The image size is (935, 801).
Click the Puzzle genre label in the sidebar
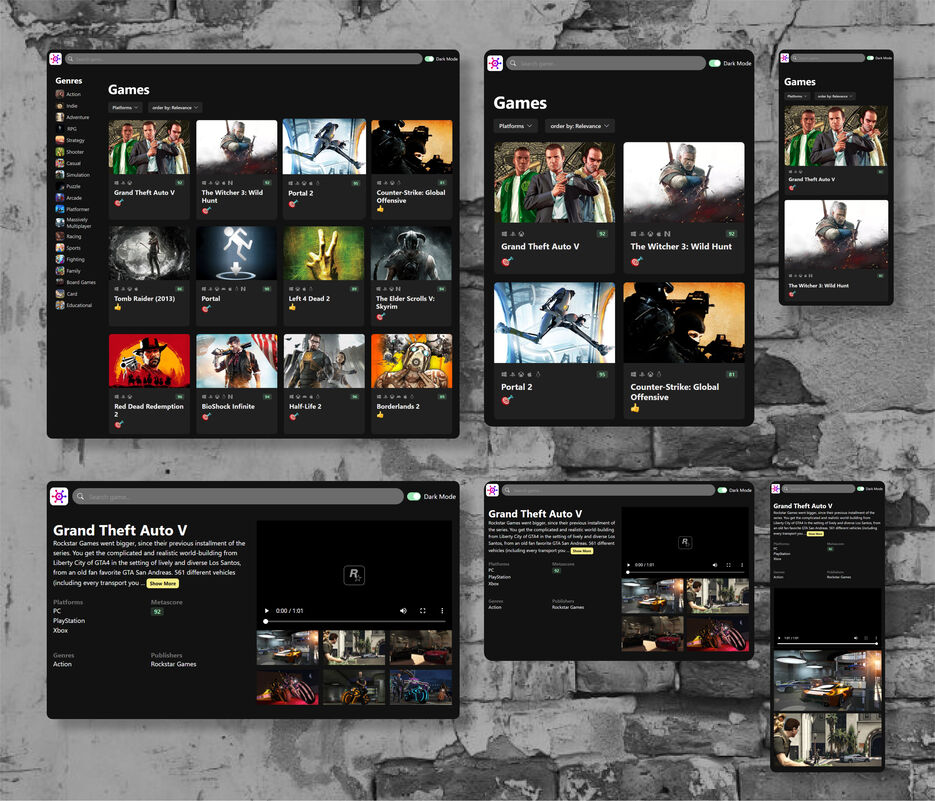[73, 187]
